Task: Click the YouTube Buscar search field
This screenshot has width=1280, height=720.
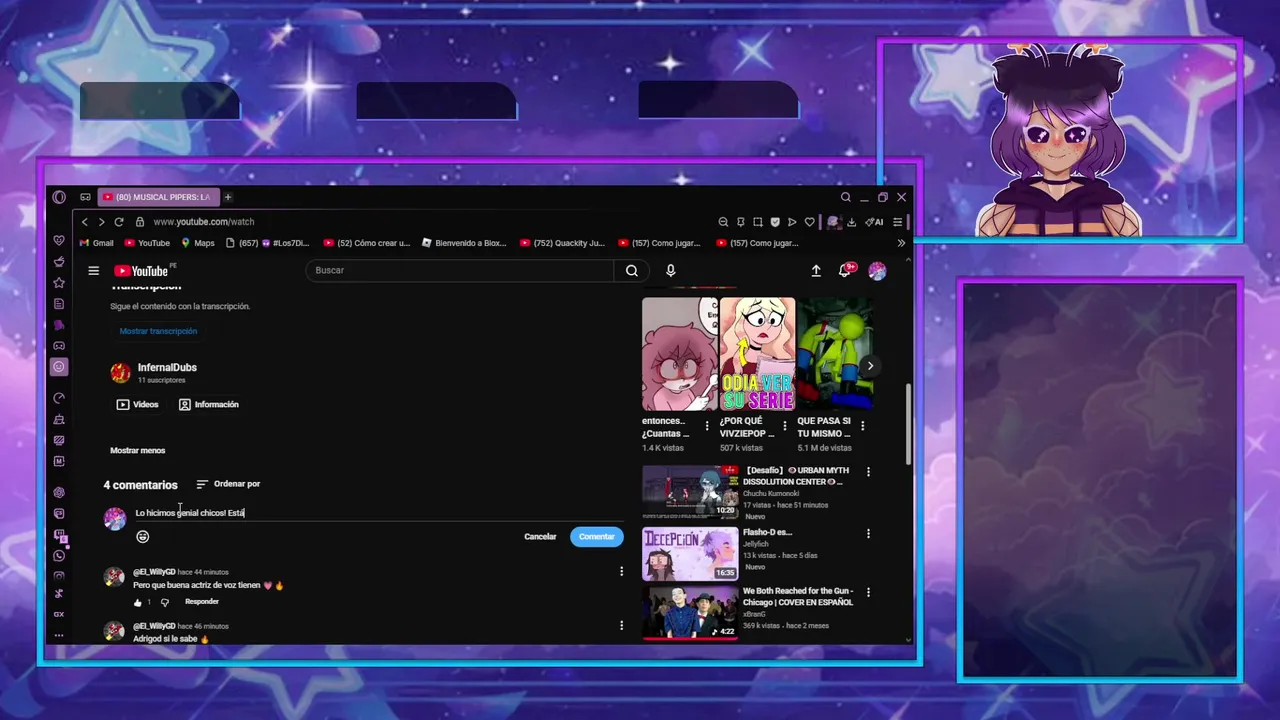Action: click(x=460, y=270)
